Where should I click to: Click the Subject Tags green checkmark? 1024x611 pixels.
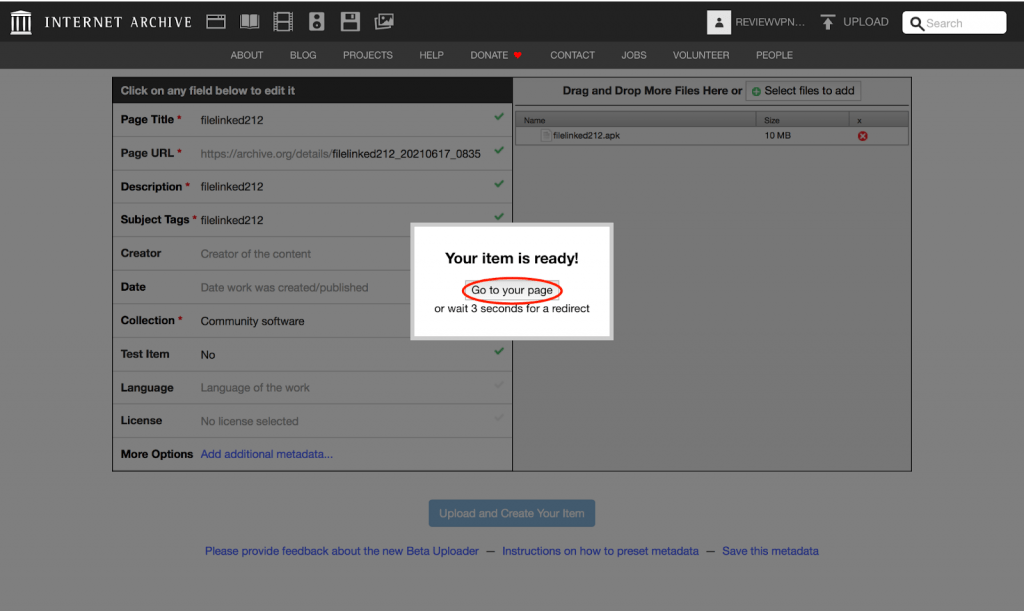point(499,216)
